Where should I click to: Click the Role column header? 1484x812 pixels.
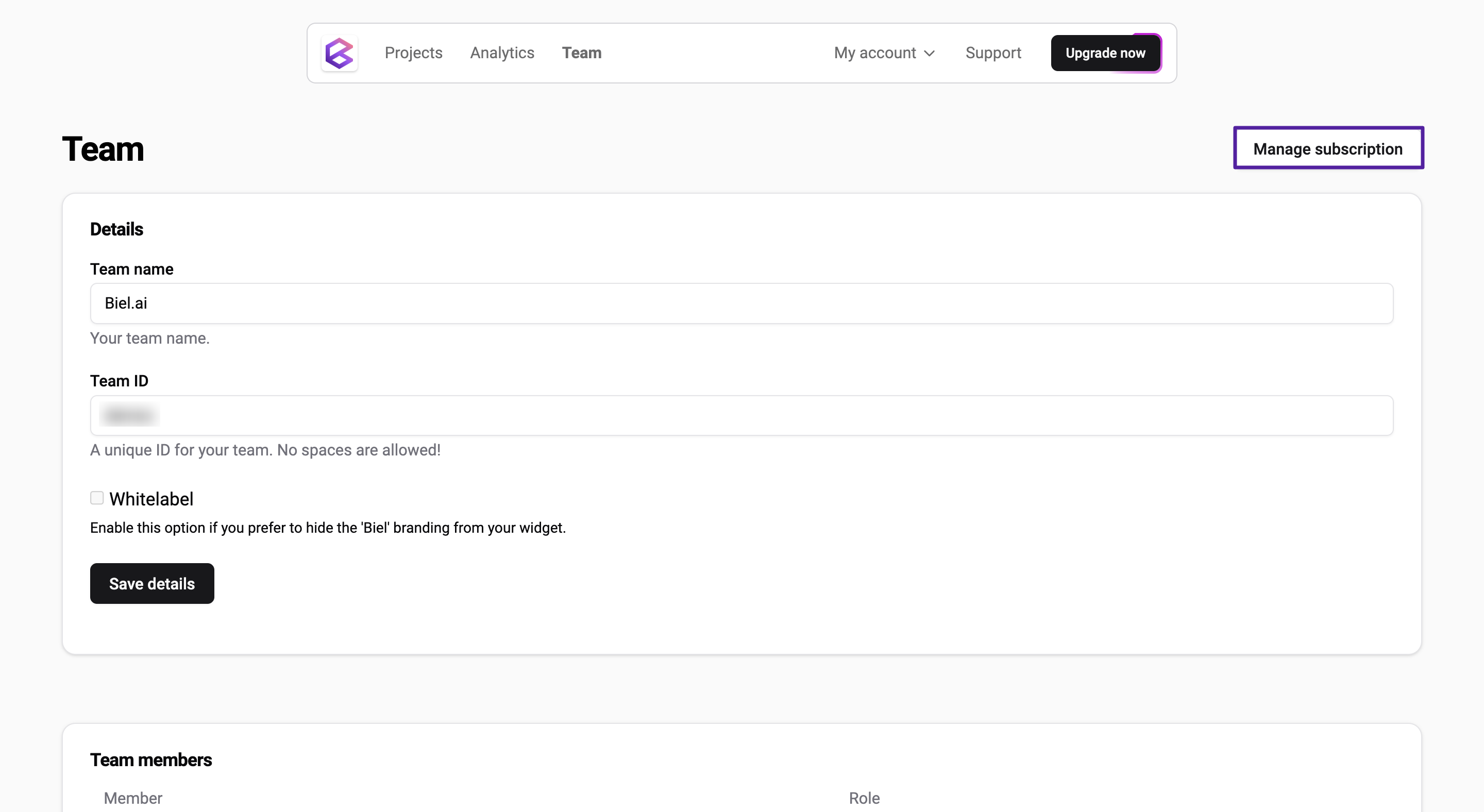click(864, 798)
